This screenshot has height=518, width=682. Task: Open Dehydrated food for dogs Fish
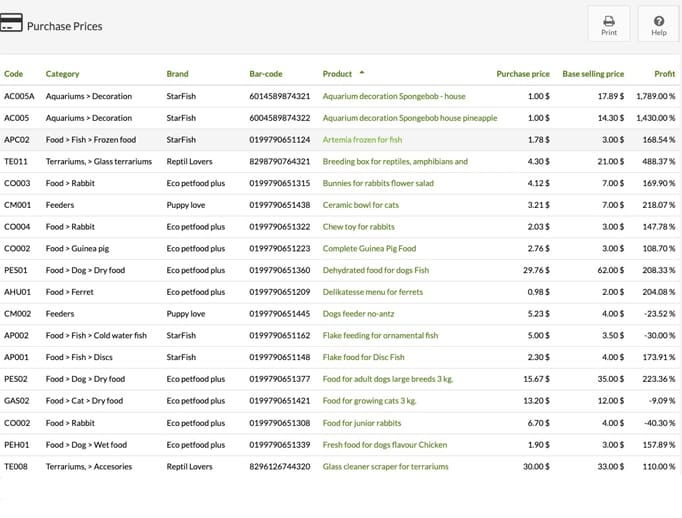pos(376,270)
